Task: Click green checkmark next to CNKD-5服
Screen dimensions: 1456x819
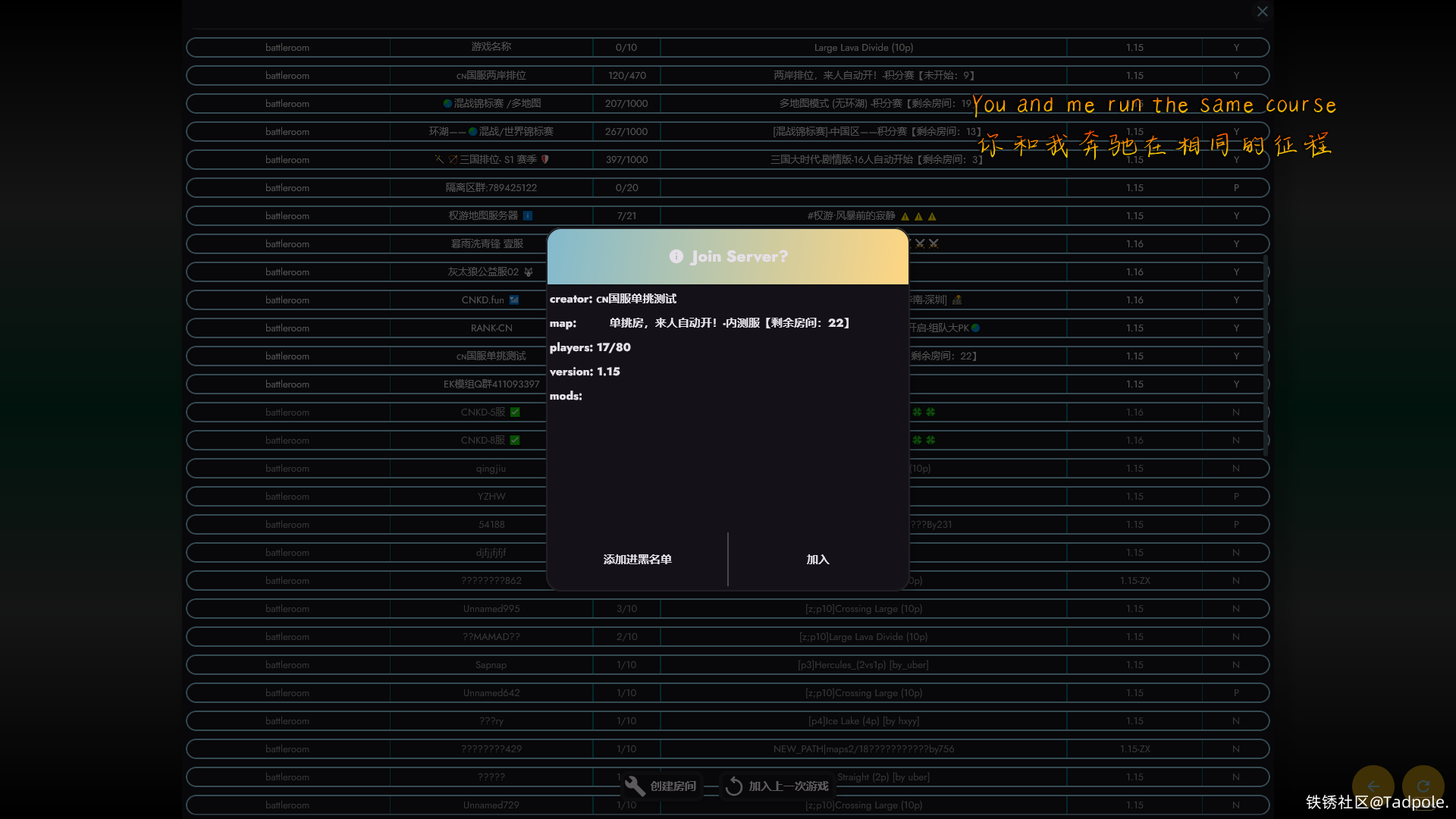Action: point(515,413)
